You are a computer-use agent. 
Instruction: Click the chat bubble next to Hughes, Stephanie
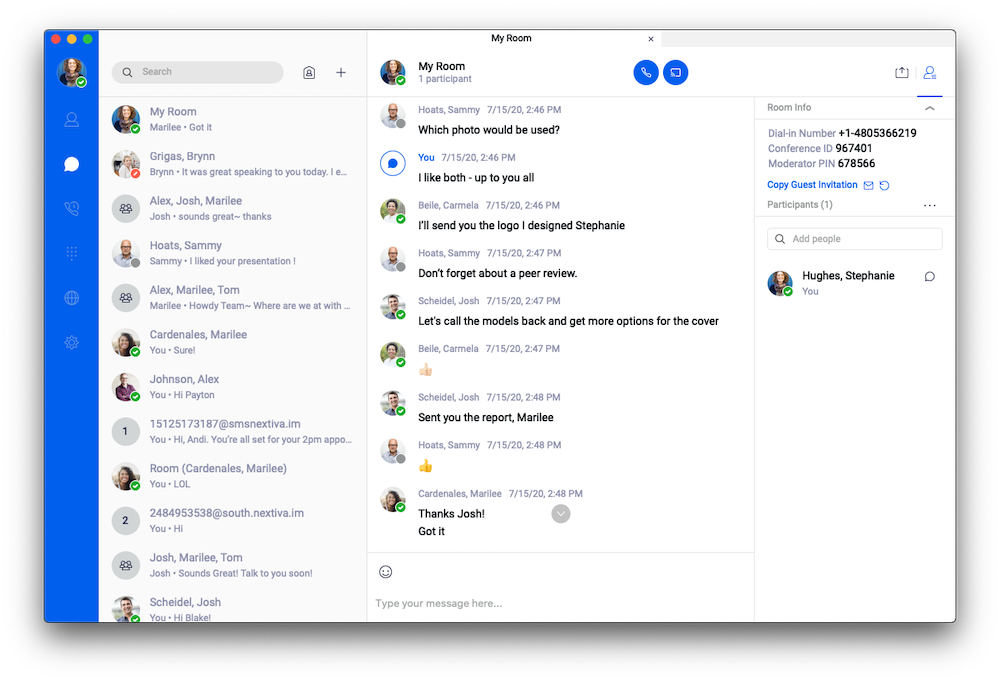[x=930, y=276]
